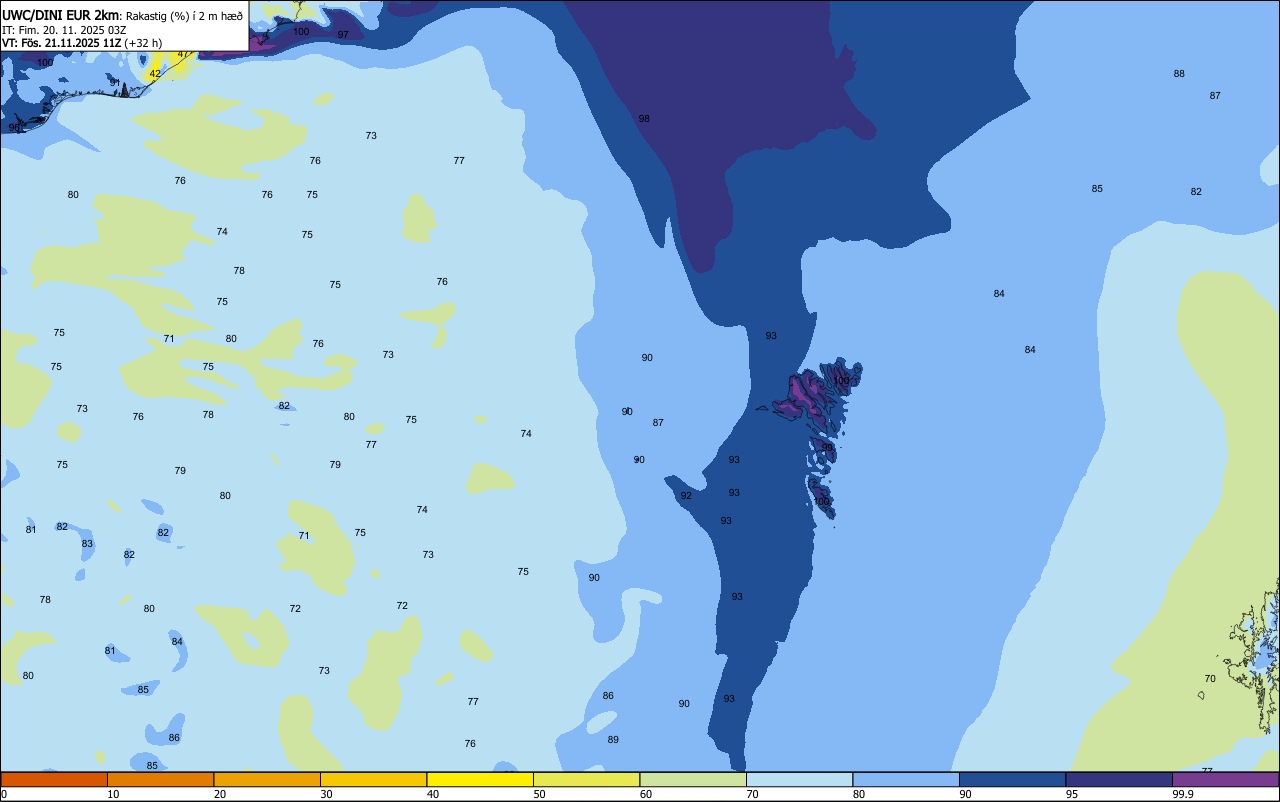
Task: Click the purple Faroe Islands area on the map
Action: click(x=806, y=395)
